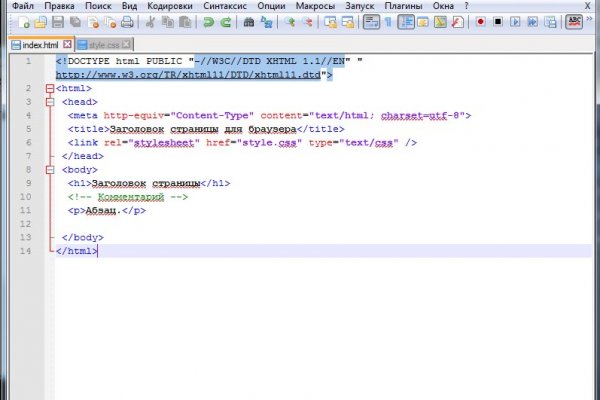Viewport: 600px width, 400px height.
Task: Close the index.html tab
Action: (66, 45)
